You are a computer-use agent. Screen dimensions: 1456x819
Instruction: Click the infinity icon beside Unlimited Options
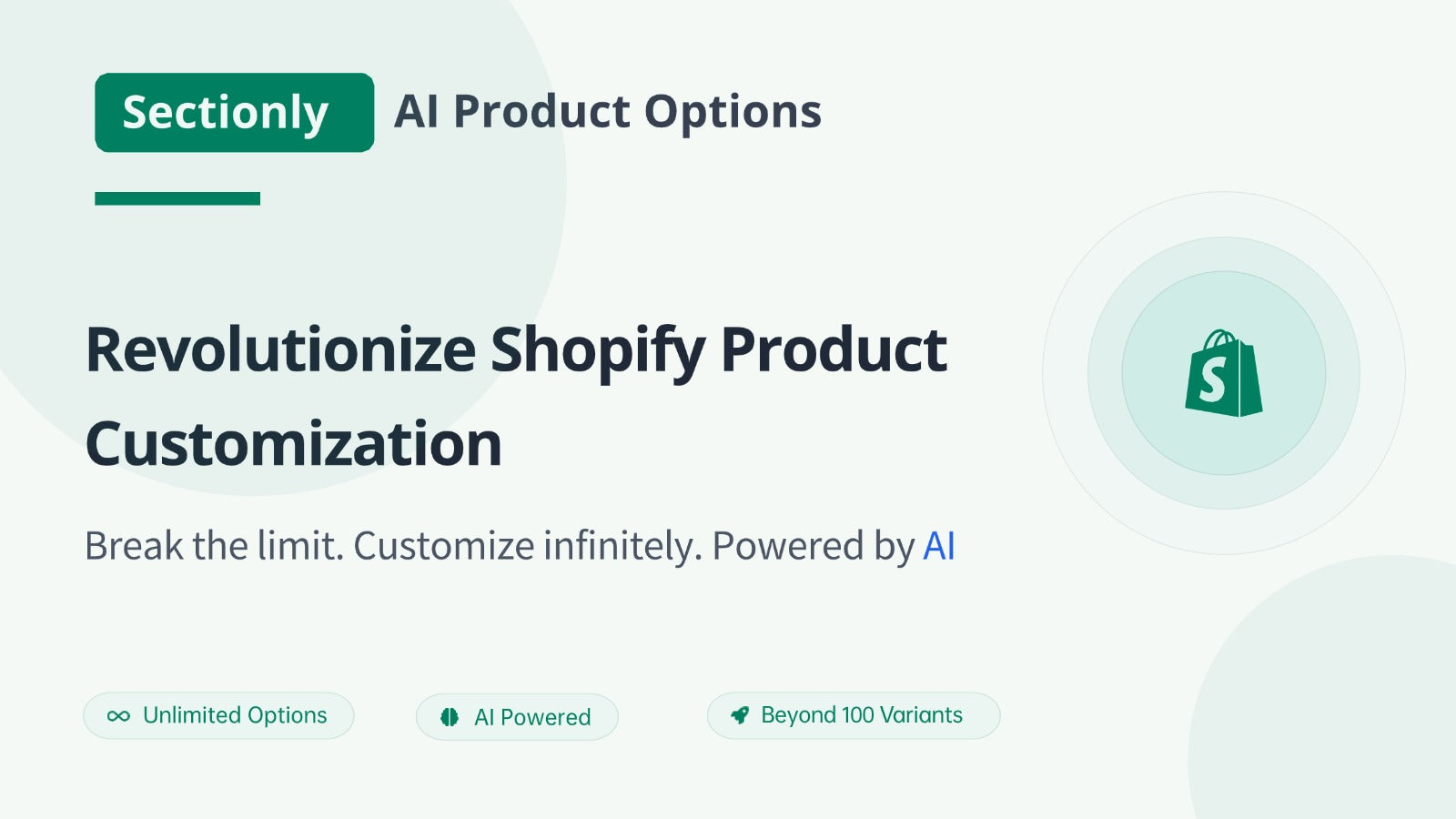(118, 716)
